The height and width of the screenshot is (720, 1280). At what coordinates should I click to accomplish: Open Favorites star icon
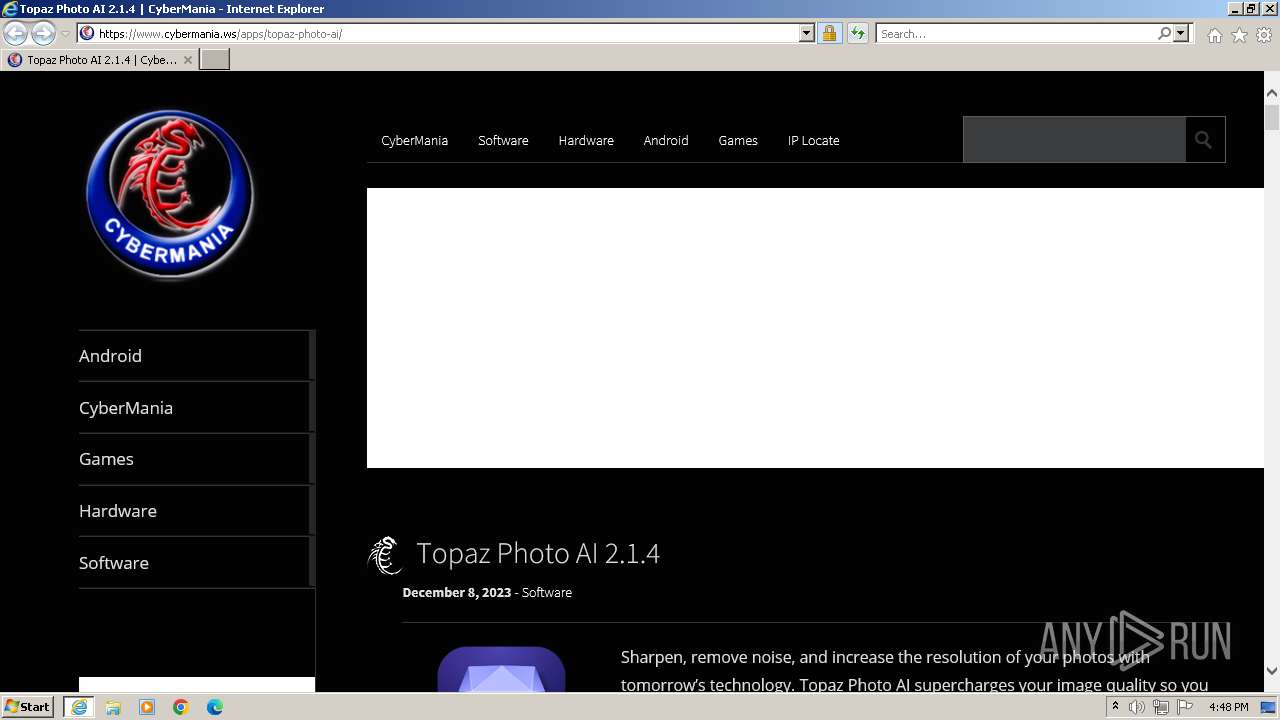(1239, 35)
